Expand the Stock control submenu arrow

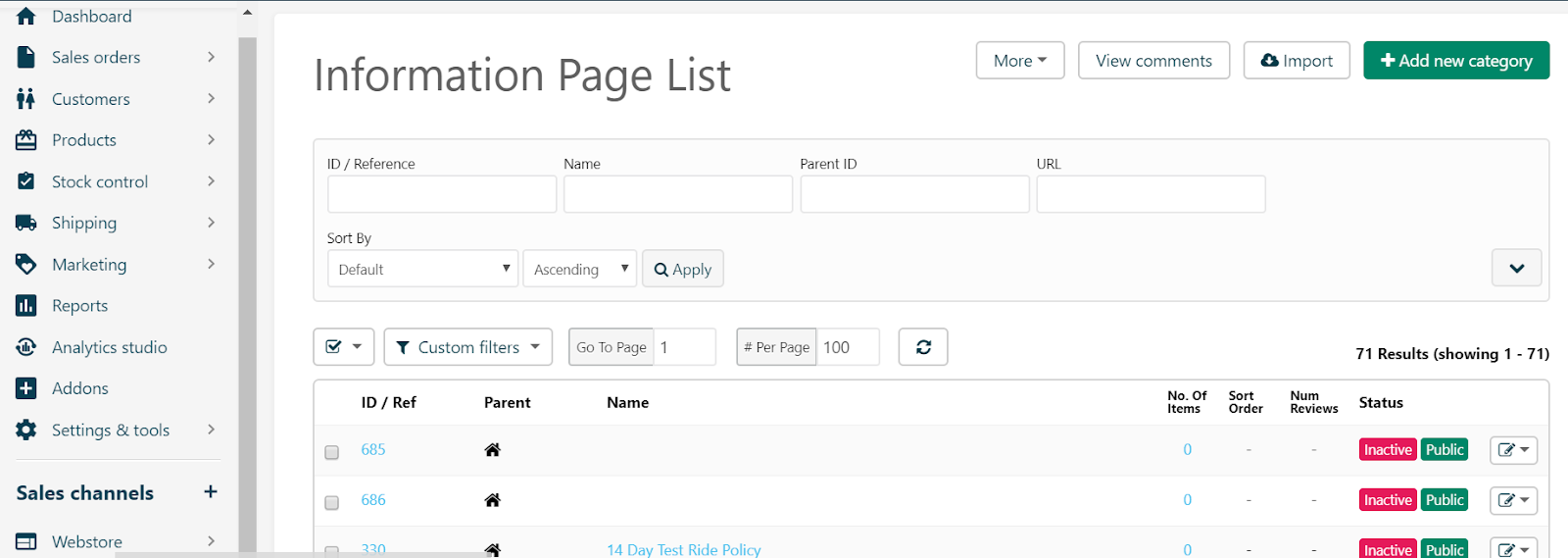click(x=211, y=180)
